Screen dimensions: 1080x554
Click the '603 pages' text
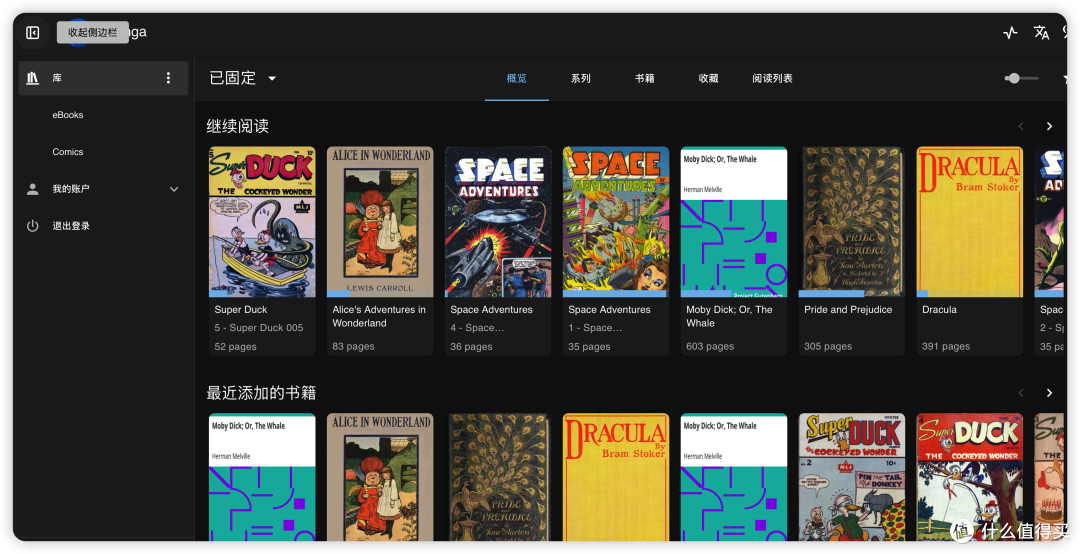tap(709, 347)
